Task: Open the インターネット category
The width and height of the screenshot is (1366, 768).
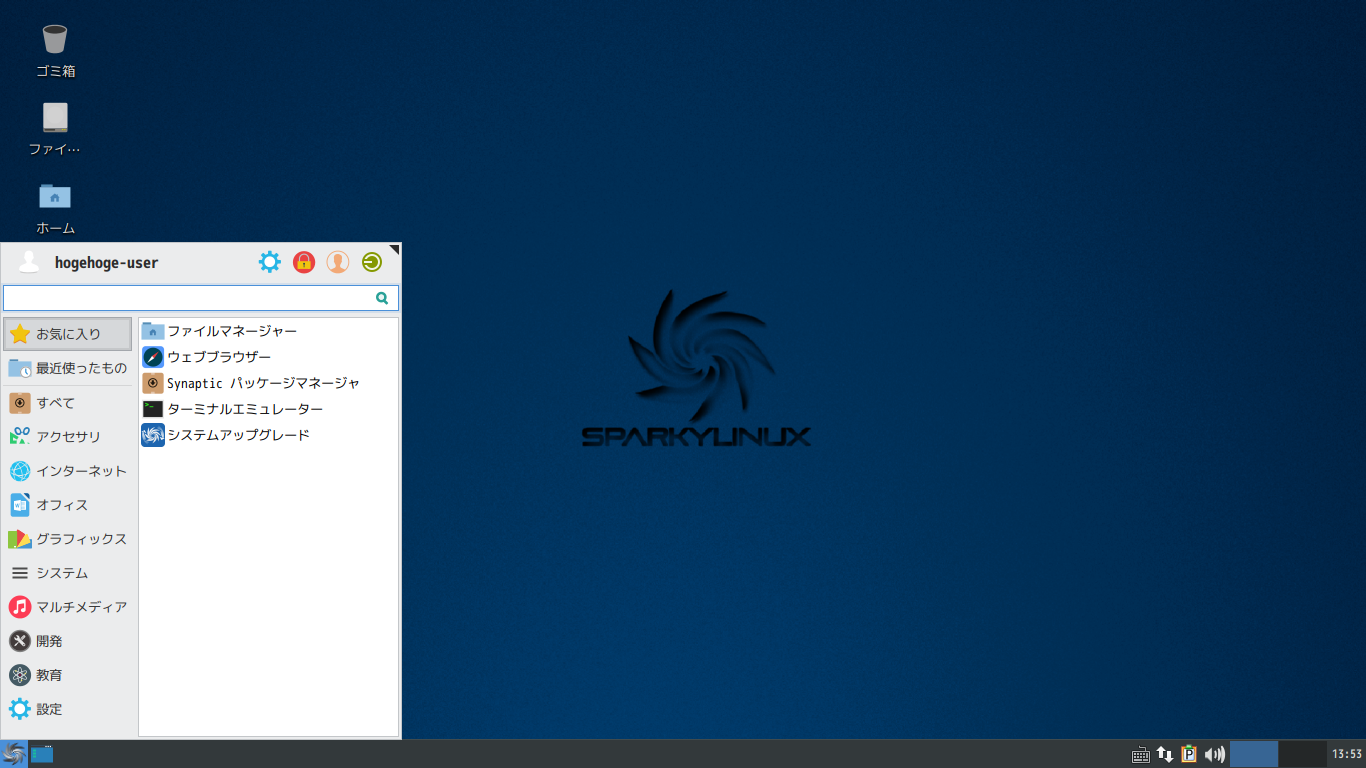Action: pos(68,471)
